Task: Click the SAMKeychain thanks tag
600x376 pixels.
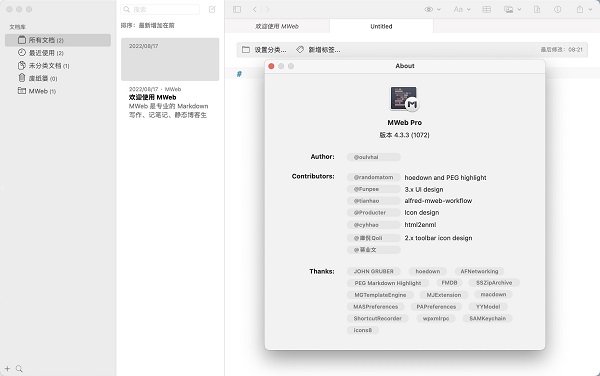Action: (x=488, y=318)
